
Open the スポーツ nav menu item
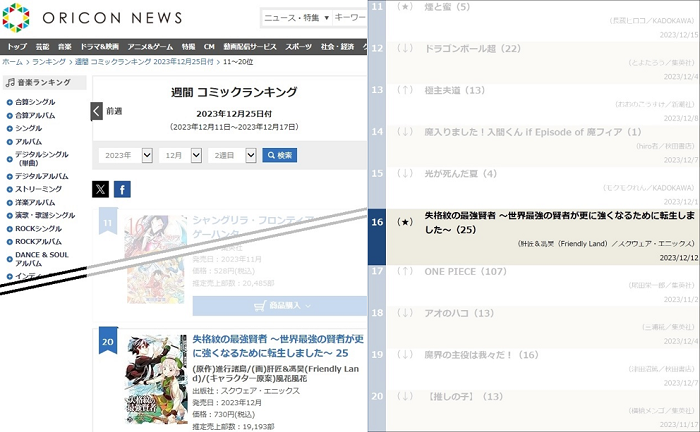tap(298, 46)
